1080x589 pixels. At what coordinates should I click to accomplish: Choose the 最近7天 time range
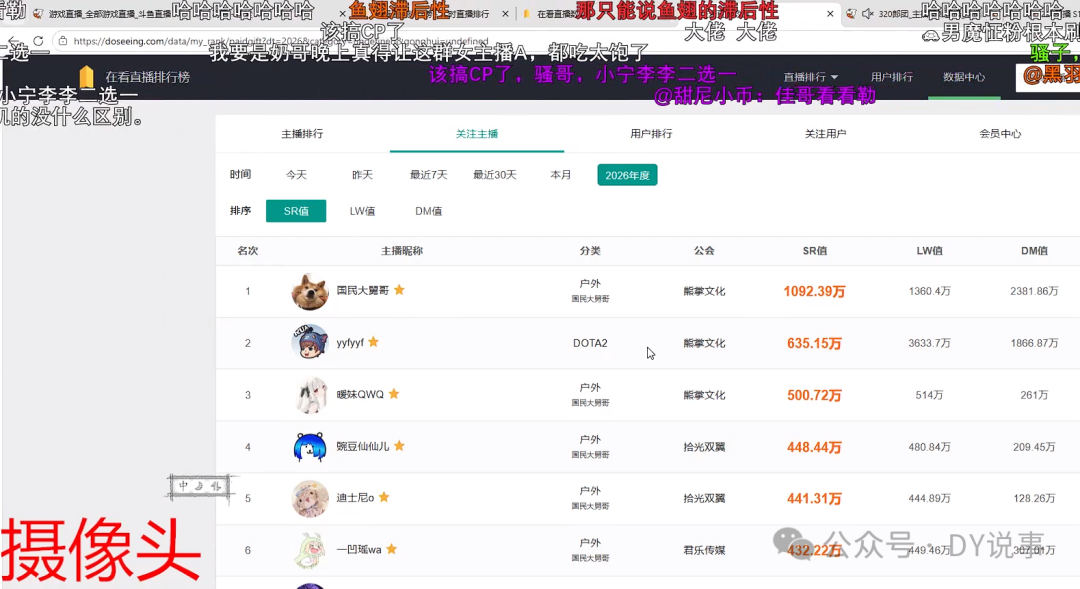point(428,175)
